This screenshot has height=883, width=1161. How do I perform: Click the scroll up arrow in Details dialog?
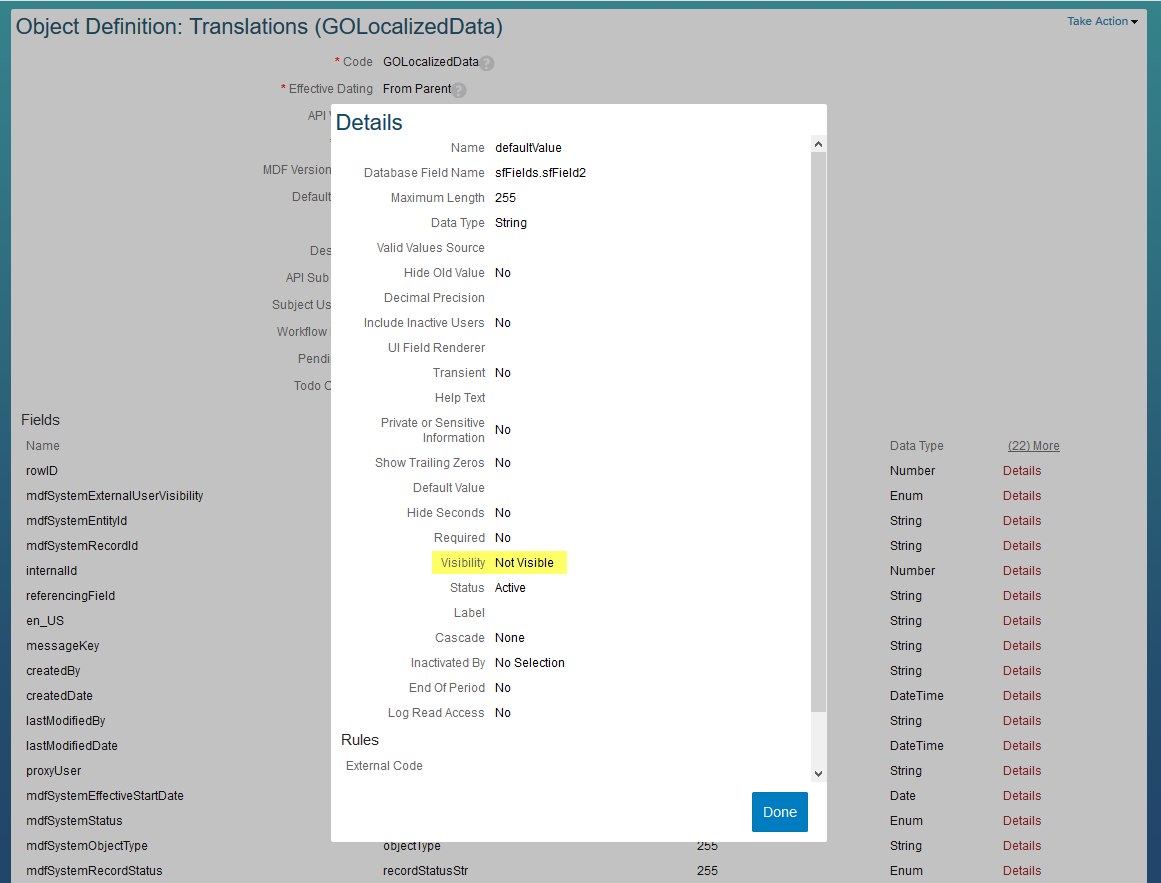[818, 144]
